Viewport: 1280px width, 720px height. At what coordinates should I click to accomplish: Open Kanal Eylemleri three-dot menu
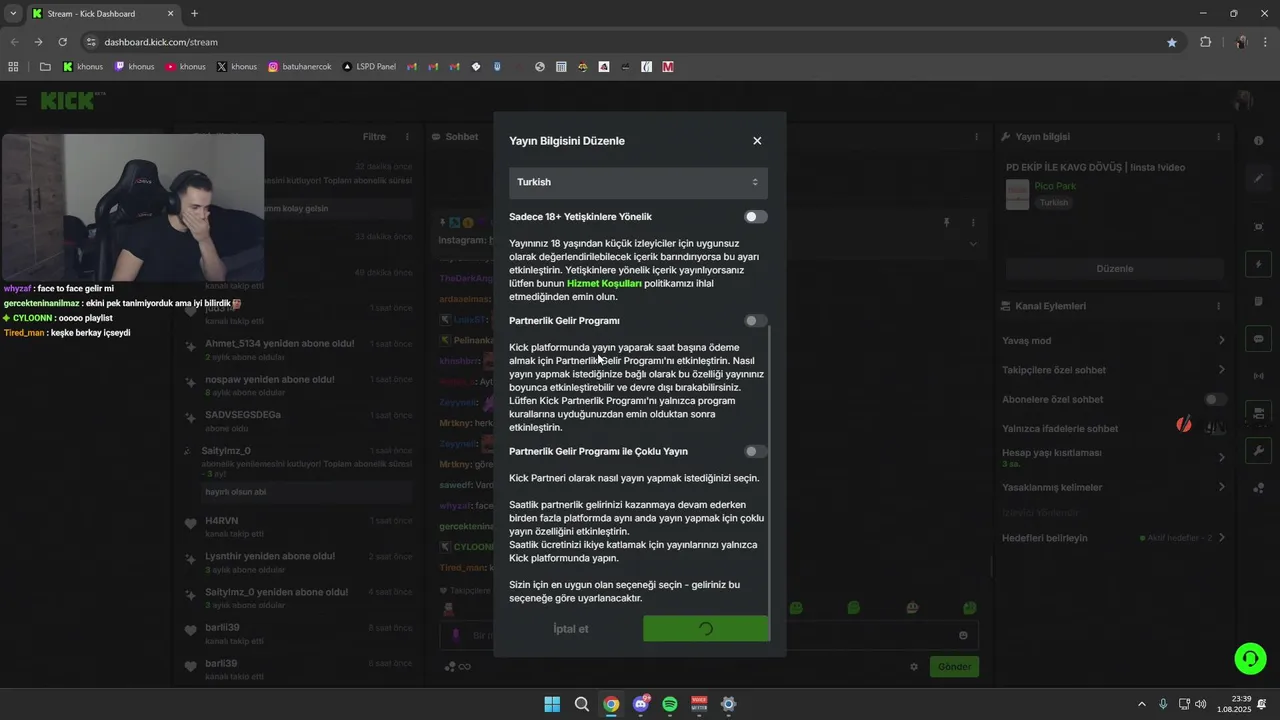pyautogui.click(x=1218, y=306)
